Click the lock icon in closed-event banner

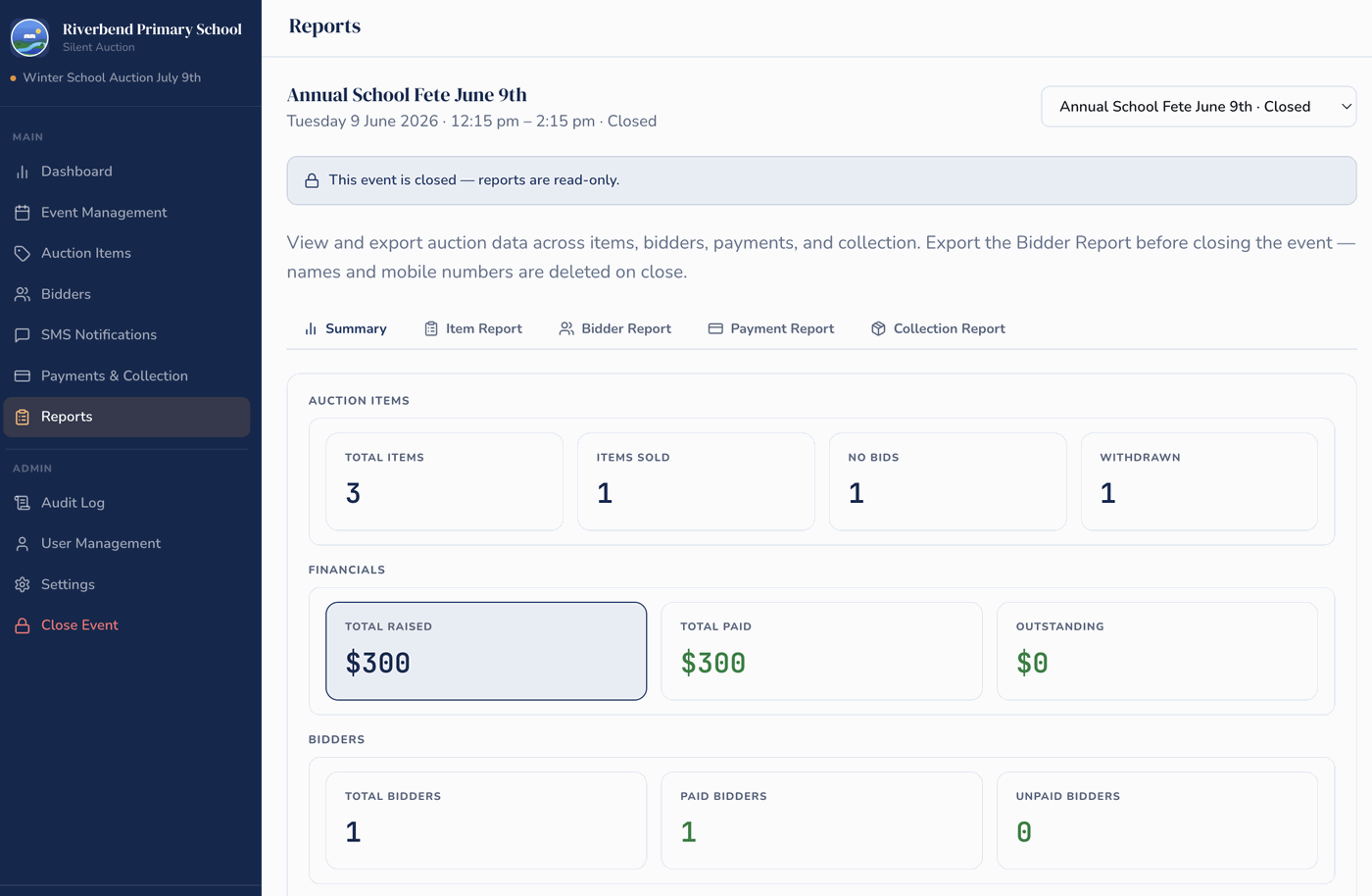312,180
